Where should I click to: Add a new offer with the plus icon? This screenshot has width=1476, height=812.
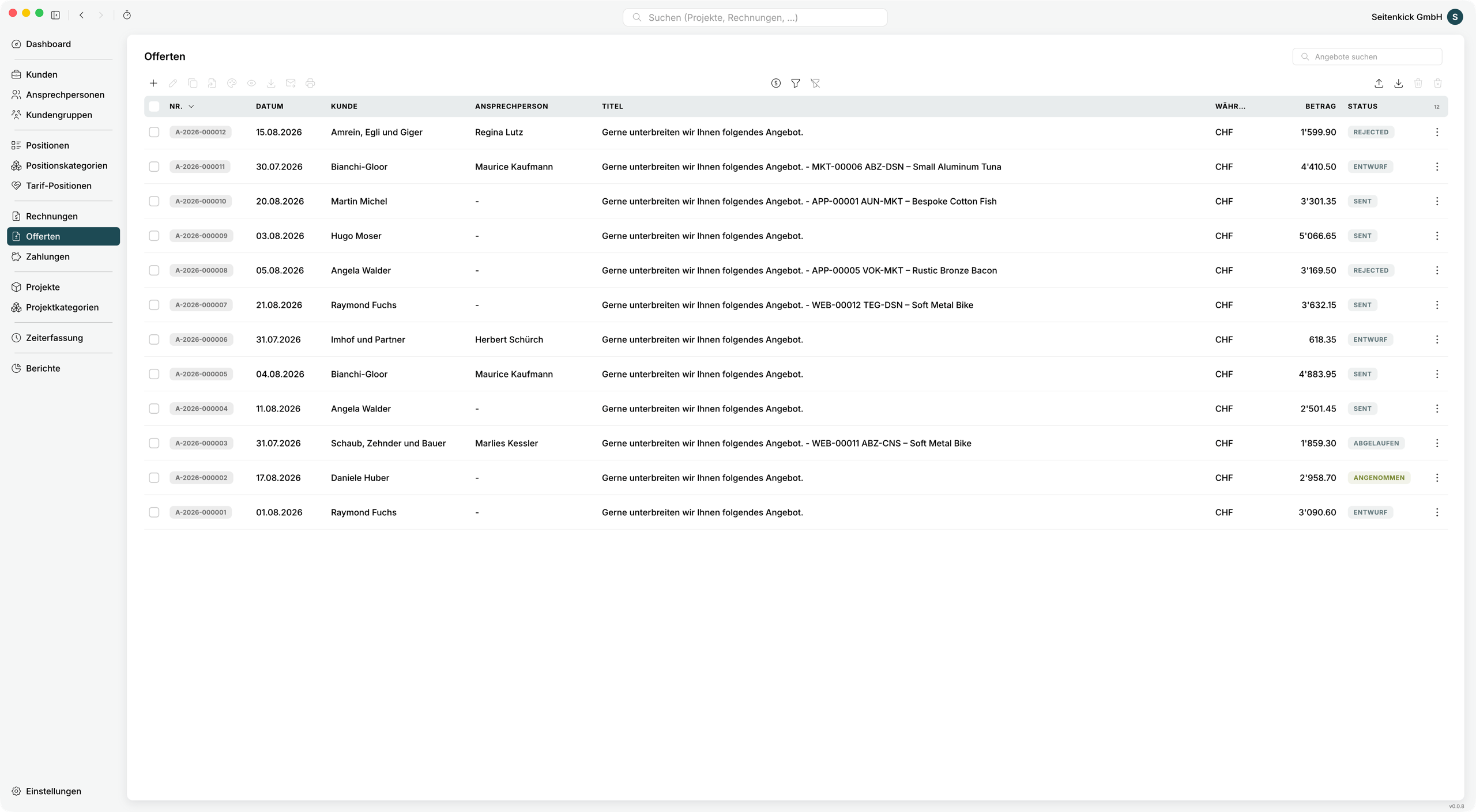153,83
